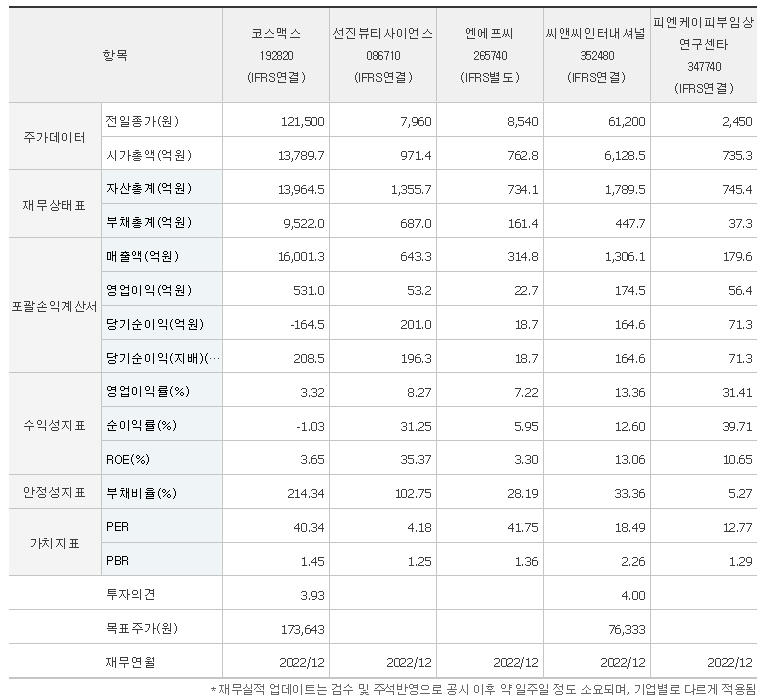The height and width of the screenshot is (695, 769).
Task: Click target price value 76,333
Action: pyautogui.click(x=627, y=629)
